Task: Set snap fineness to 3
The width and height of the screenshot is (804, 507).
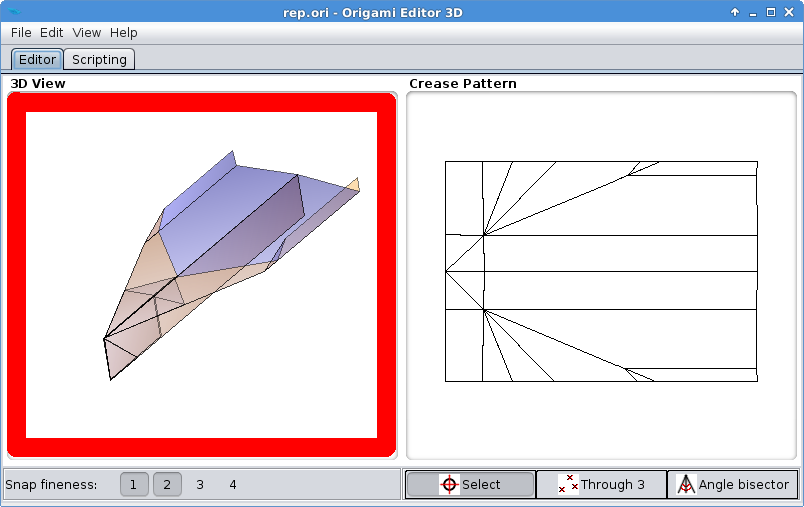Action: (x=200, y=484)
